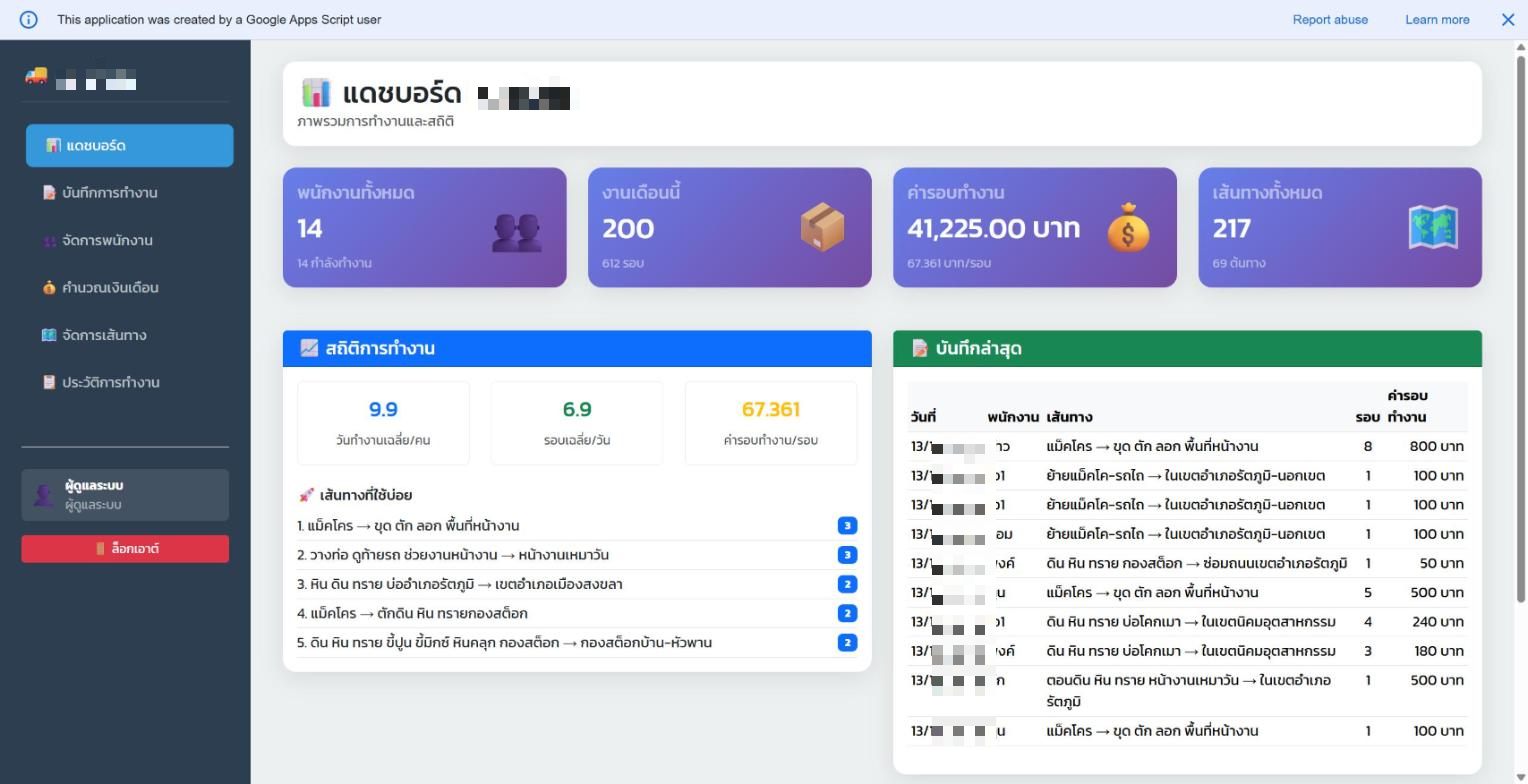
Task: Click the ดิน หิน ทราย กองสต็อก ซ่อมถนน route cell
Action: coord(1196,563)
